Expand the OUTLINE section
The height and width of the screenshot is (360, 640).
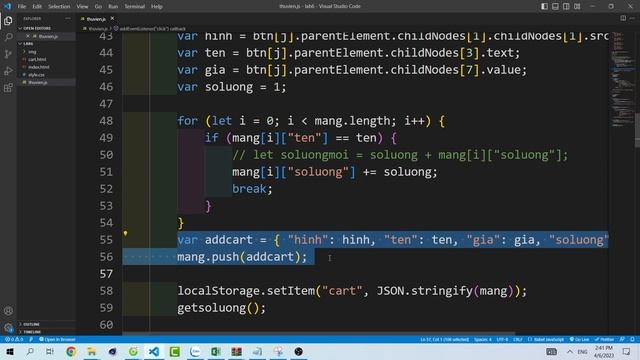click(x=31, y=324)
